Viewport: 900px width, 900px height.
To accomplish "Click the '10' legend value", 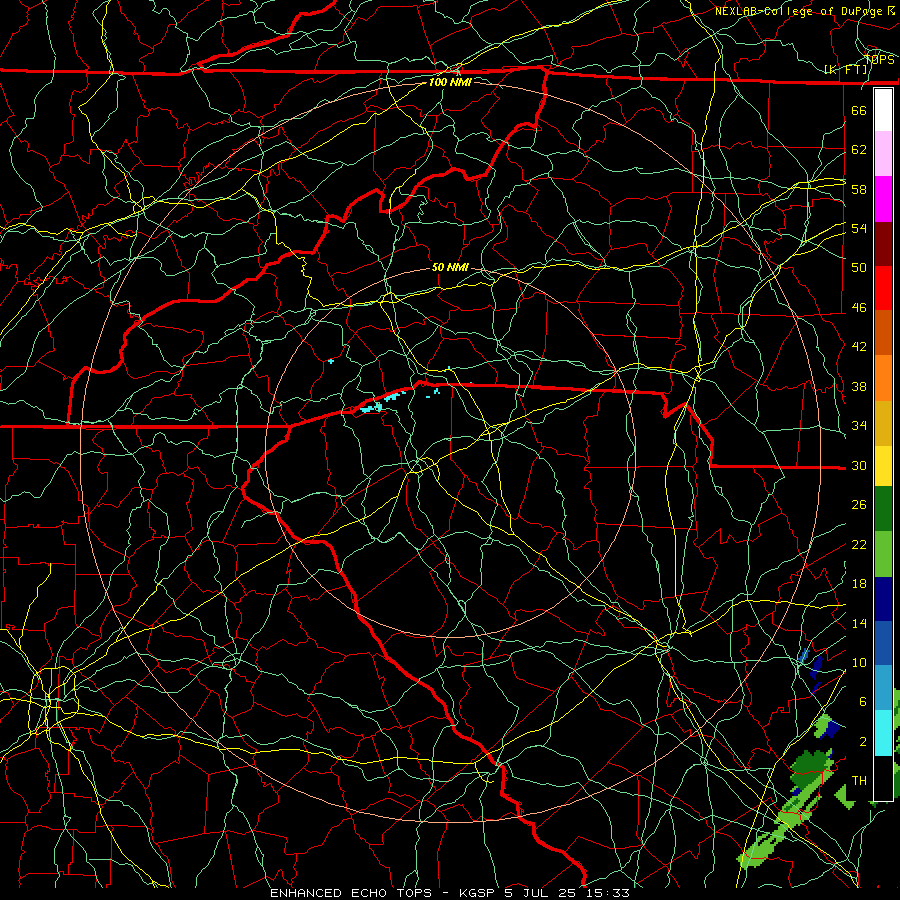I will 859,663.
